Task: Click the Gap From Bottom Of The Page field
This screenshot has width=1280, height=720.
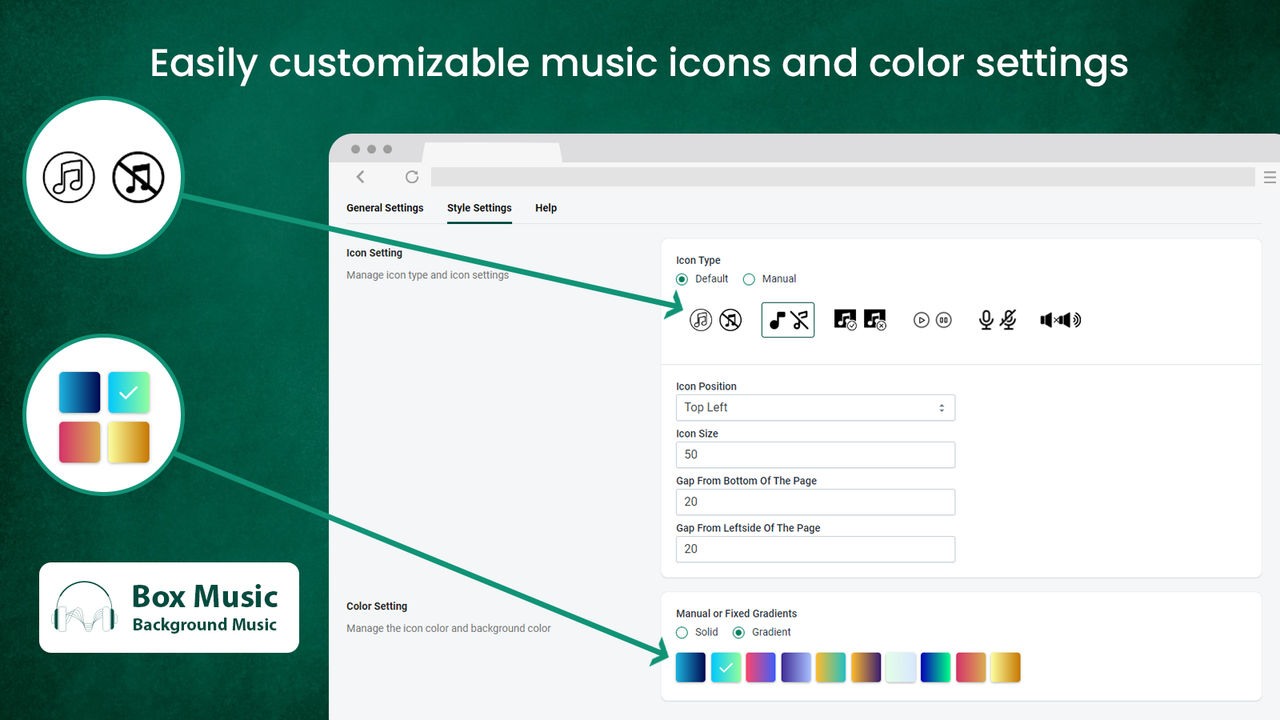Action: point(815,501)
